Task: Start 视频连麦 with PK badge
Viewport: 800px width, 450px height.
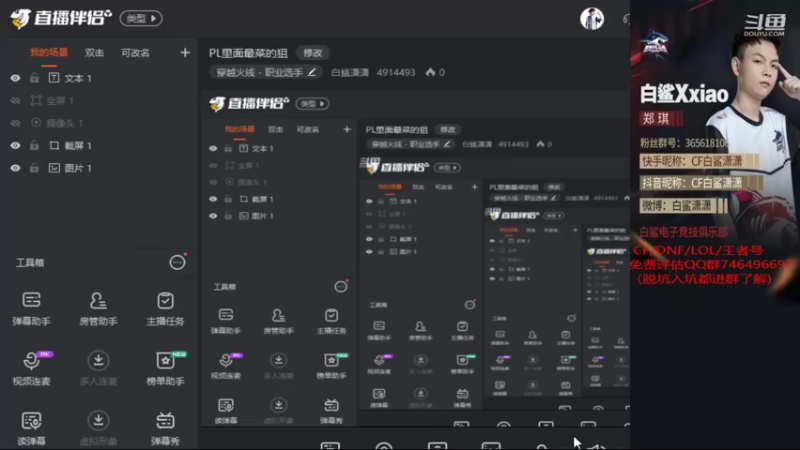Action: tap(31, 368)
